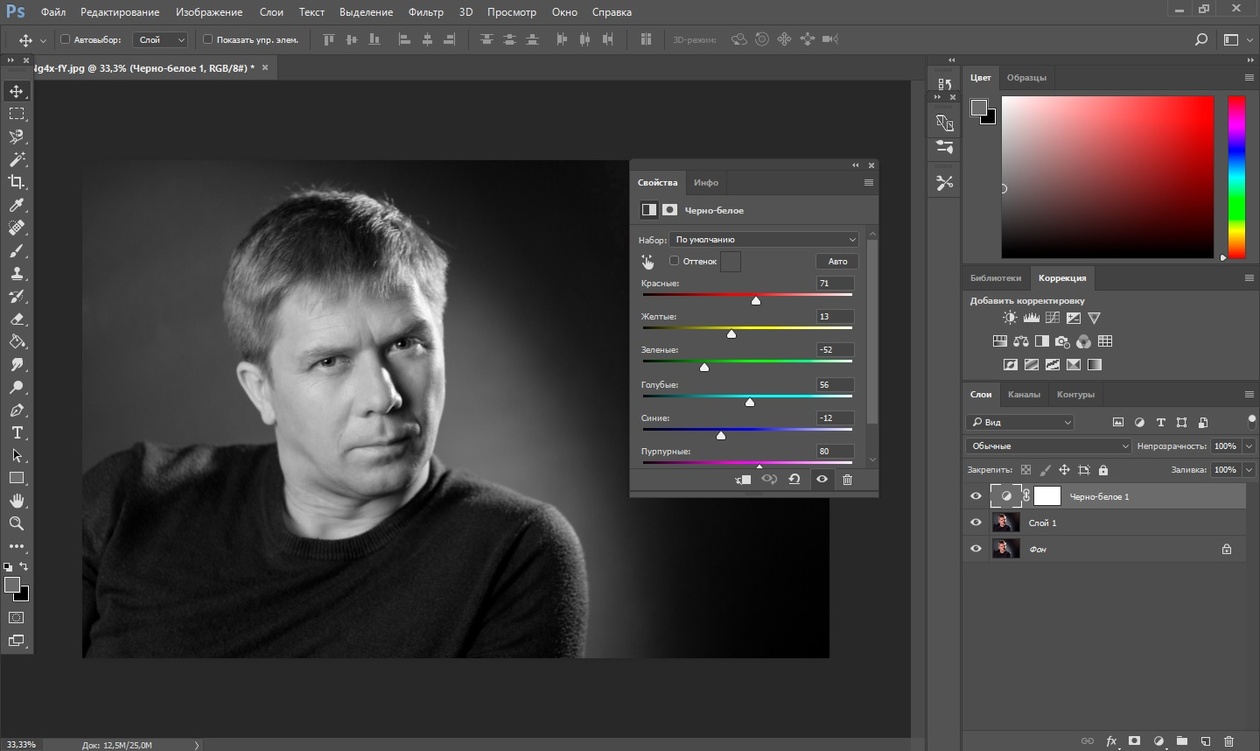The width and height of the screenshot is (1260, 751).
Task: Filter layers by pixel layer type
Action: click(1118, 422)
